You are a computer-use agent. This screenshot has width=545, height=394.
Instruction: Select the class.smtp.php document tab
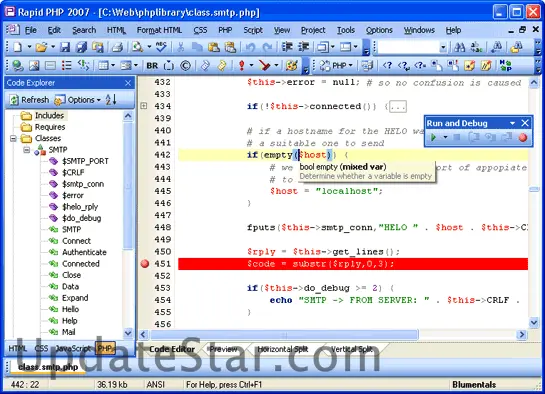click(x=48, y=367)
